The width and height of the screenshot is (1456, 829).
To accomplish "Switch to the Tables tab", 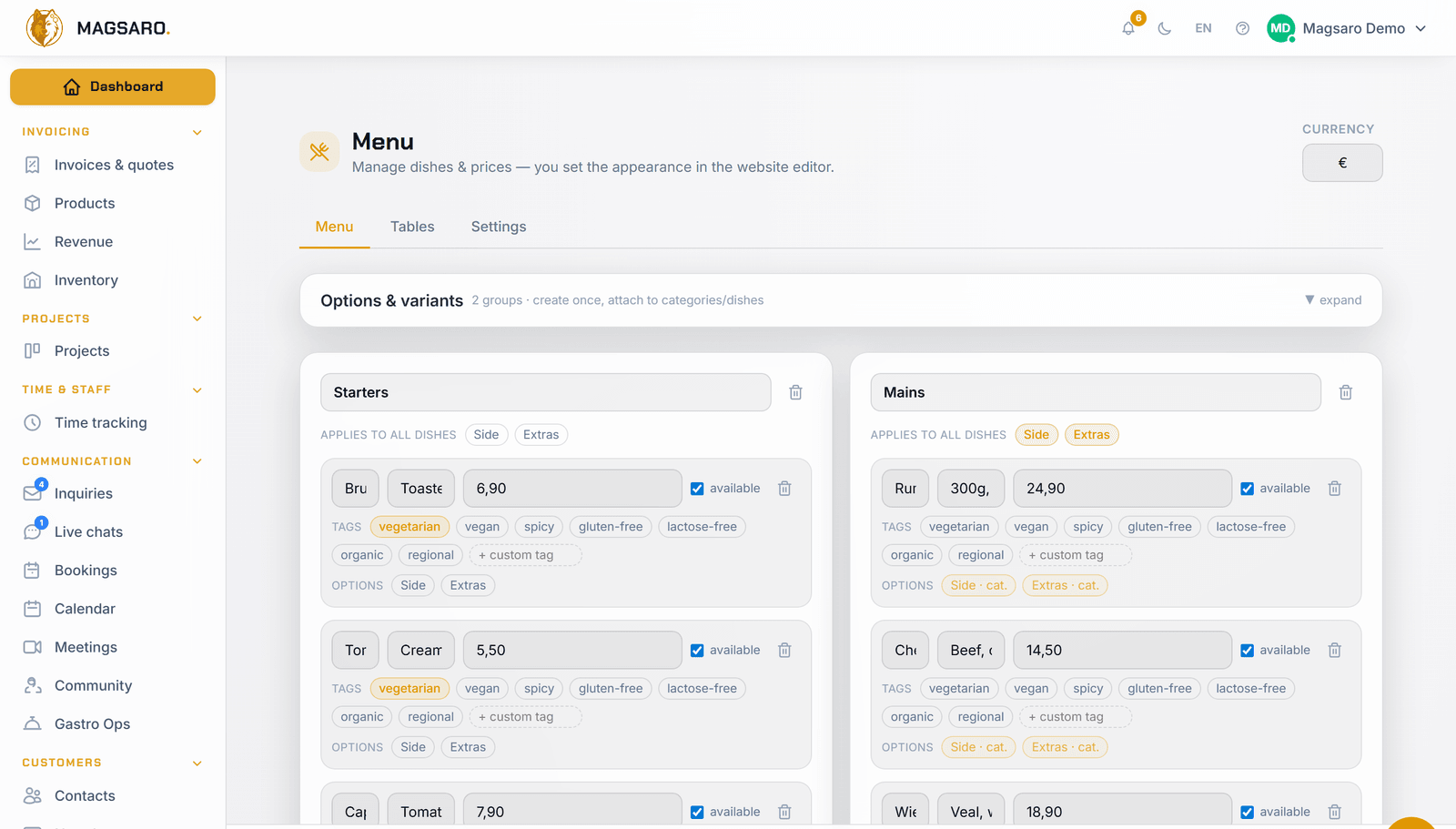I will pos(412,227).
